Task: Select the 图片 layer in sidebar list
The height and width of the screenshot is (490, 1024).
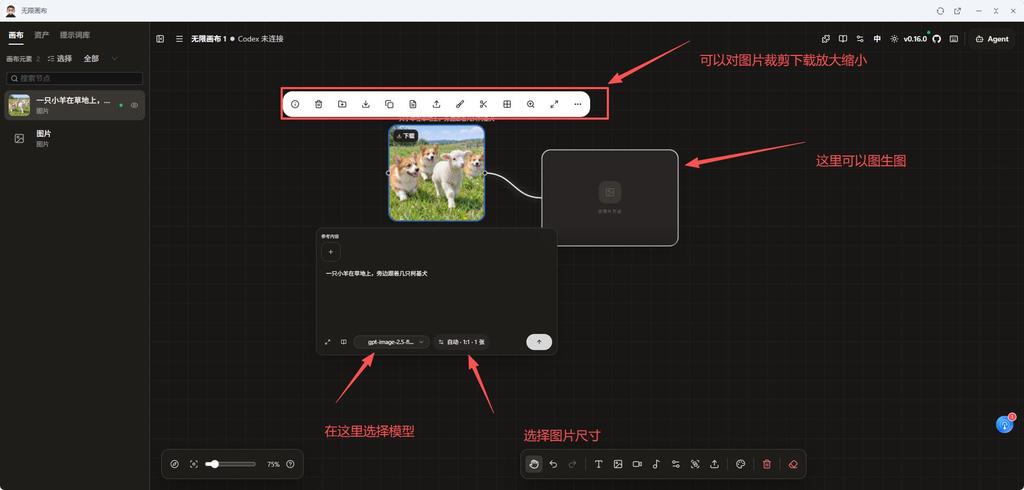Action: [x=74, y=138]
